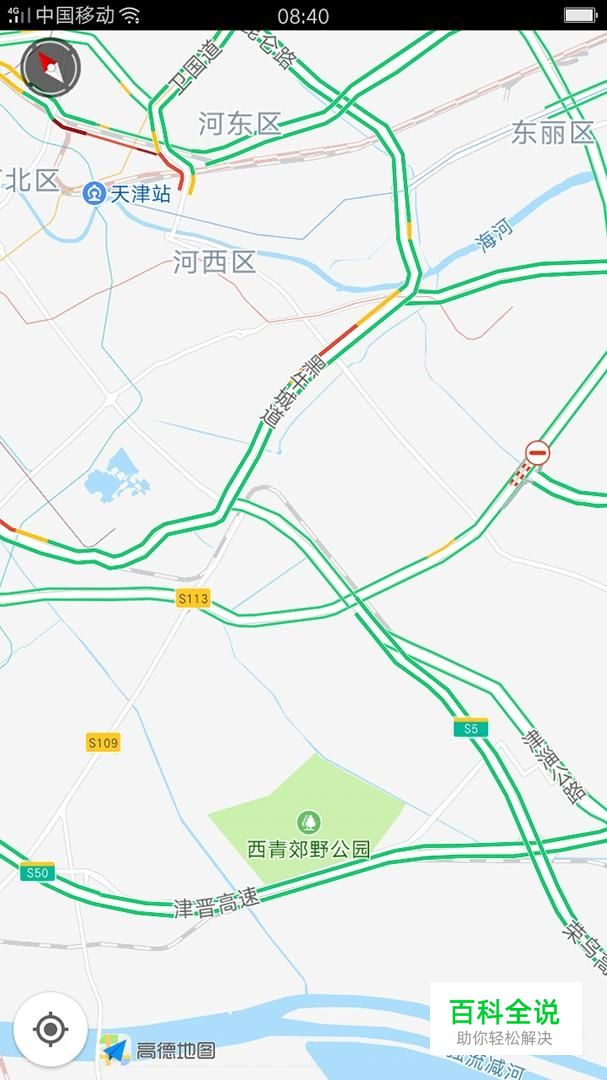Tap the green S50 expressway shield
Screen dimensions: 607x1080
(37, 871)
